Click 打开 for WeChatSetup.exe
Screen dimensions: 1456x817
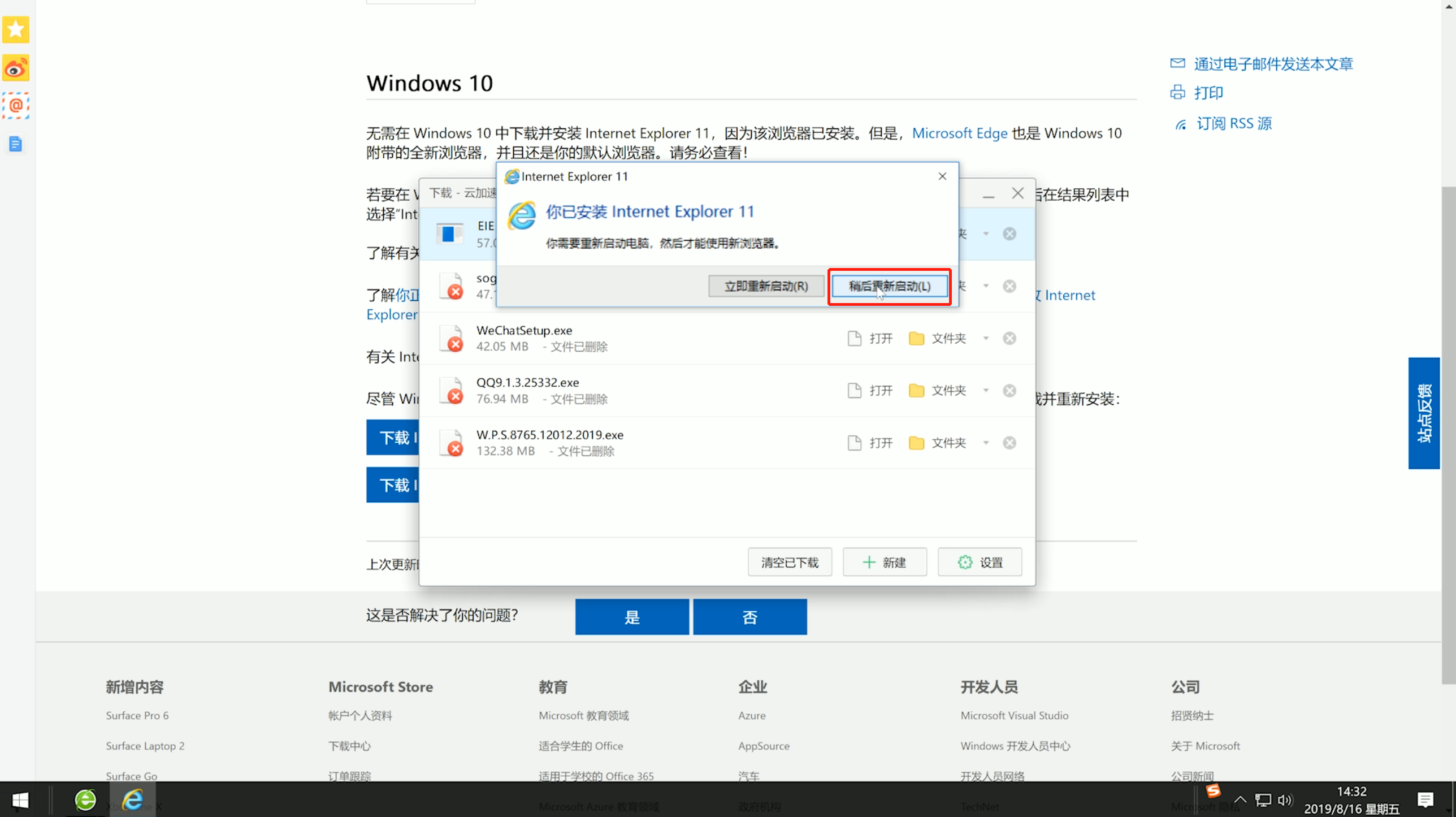pos(870,338)
